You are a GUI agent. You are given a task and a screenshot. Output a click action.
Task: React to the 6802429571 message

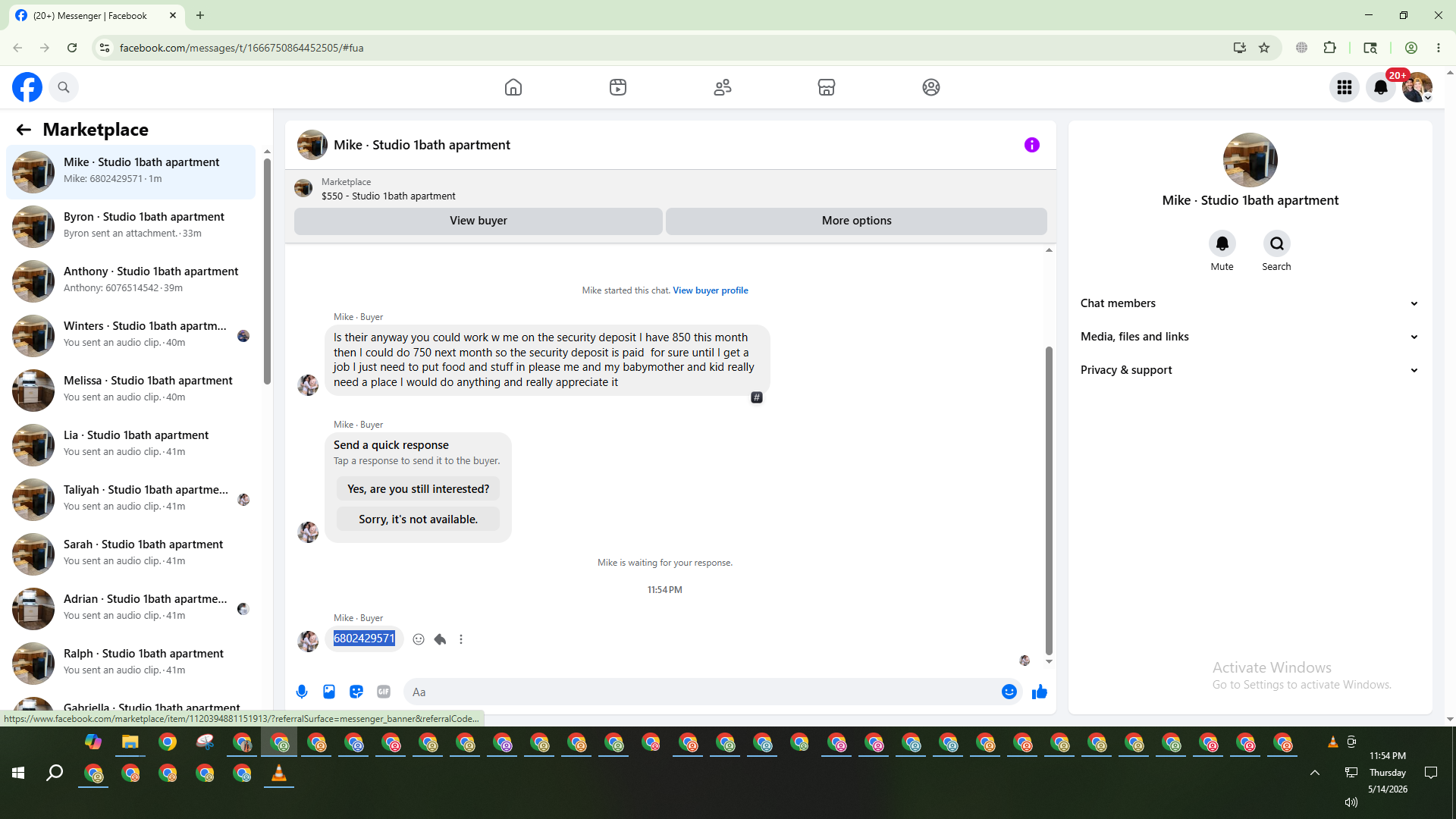pos(419,639)
